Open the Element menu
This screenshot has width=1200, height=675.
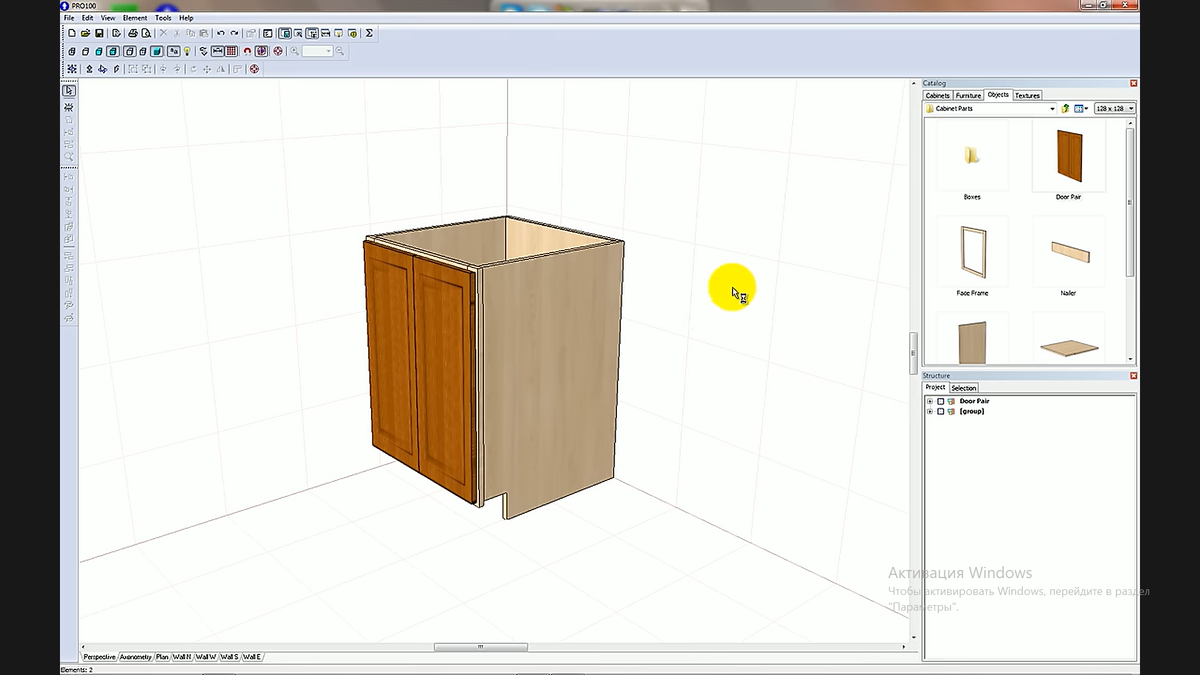135,18
